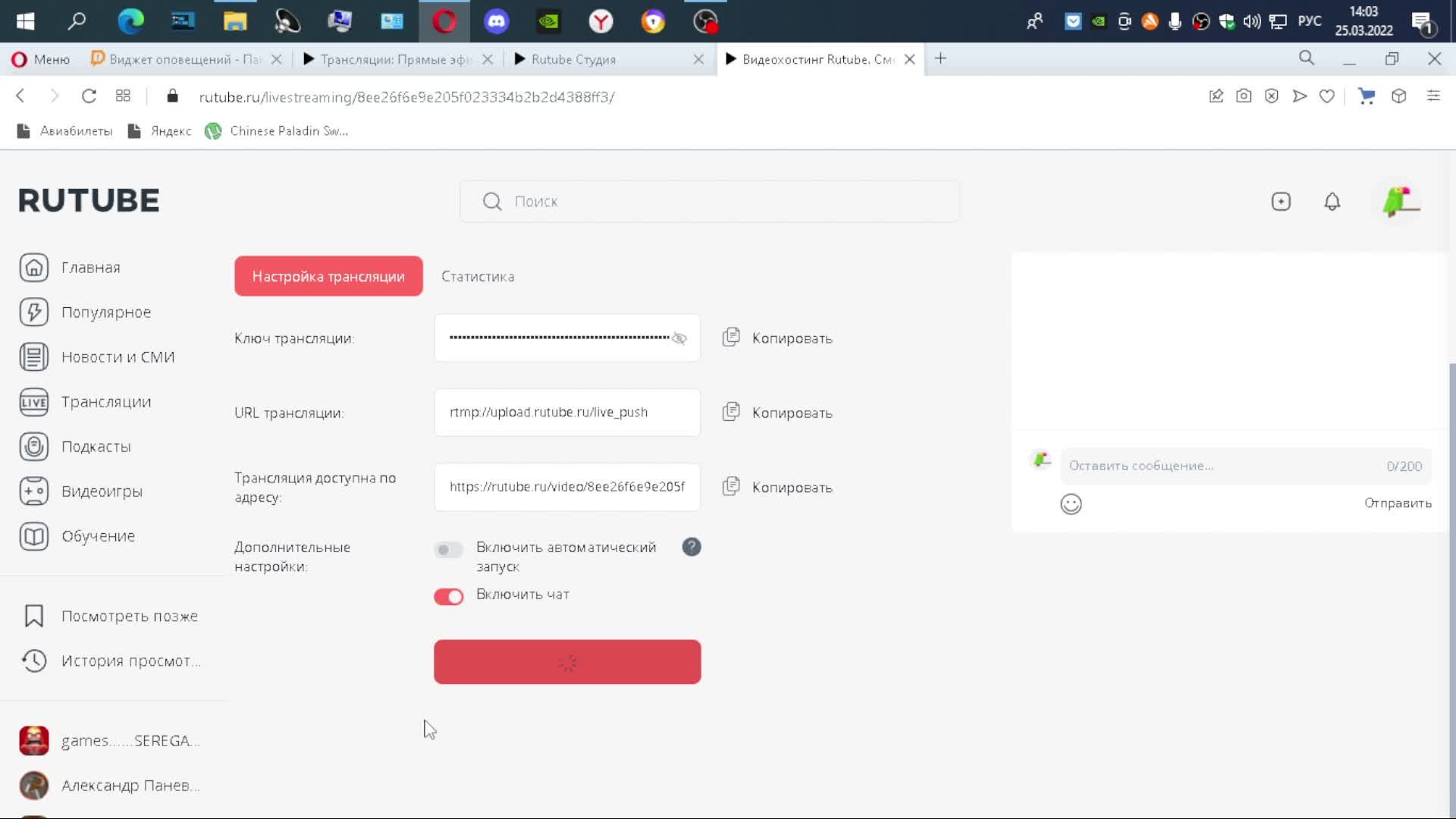
Task: Show the hidden stream key
Action: (x=679, y=338)
